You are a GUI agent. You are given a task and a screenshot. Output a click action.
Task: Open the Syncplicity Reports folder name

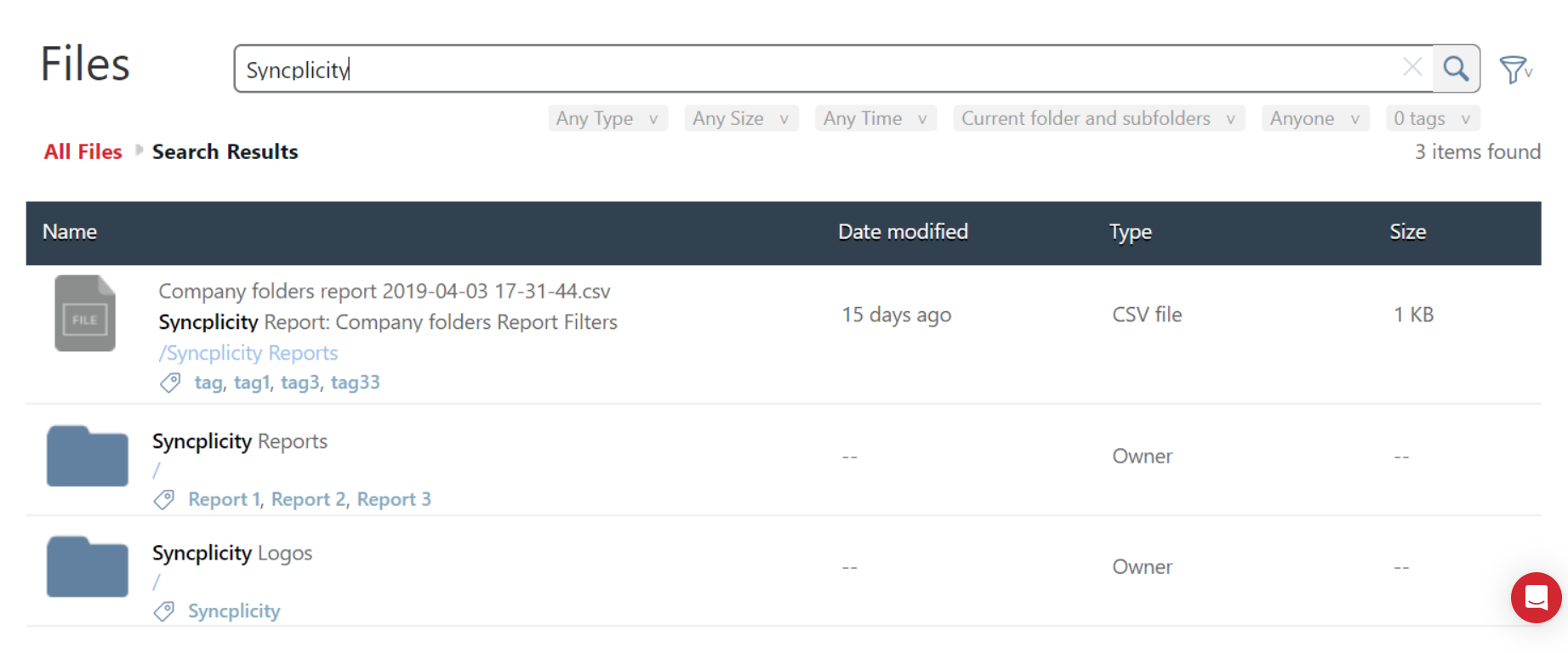pos(240,442)
